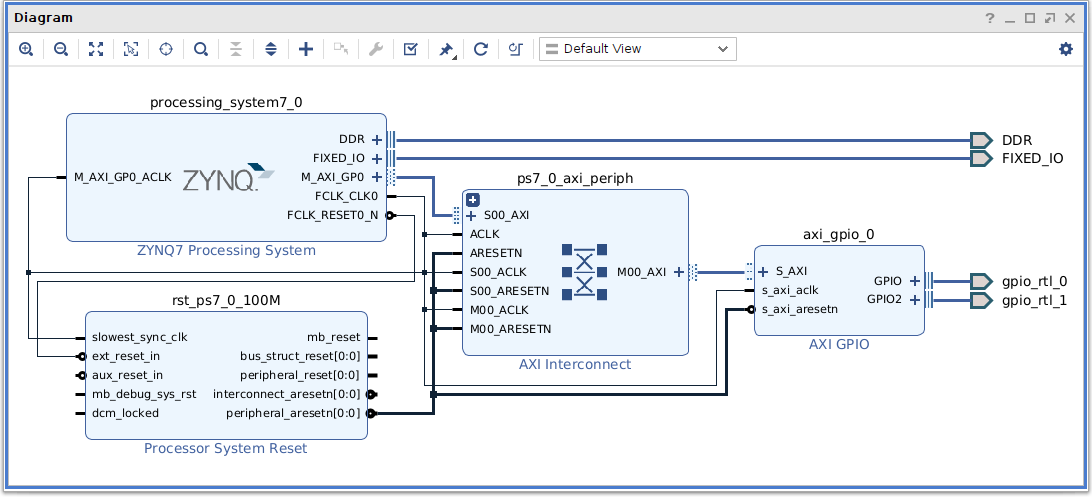Add an IP with the plus icon

click(x=306, y=49)
